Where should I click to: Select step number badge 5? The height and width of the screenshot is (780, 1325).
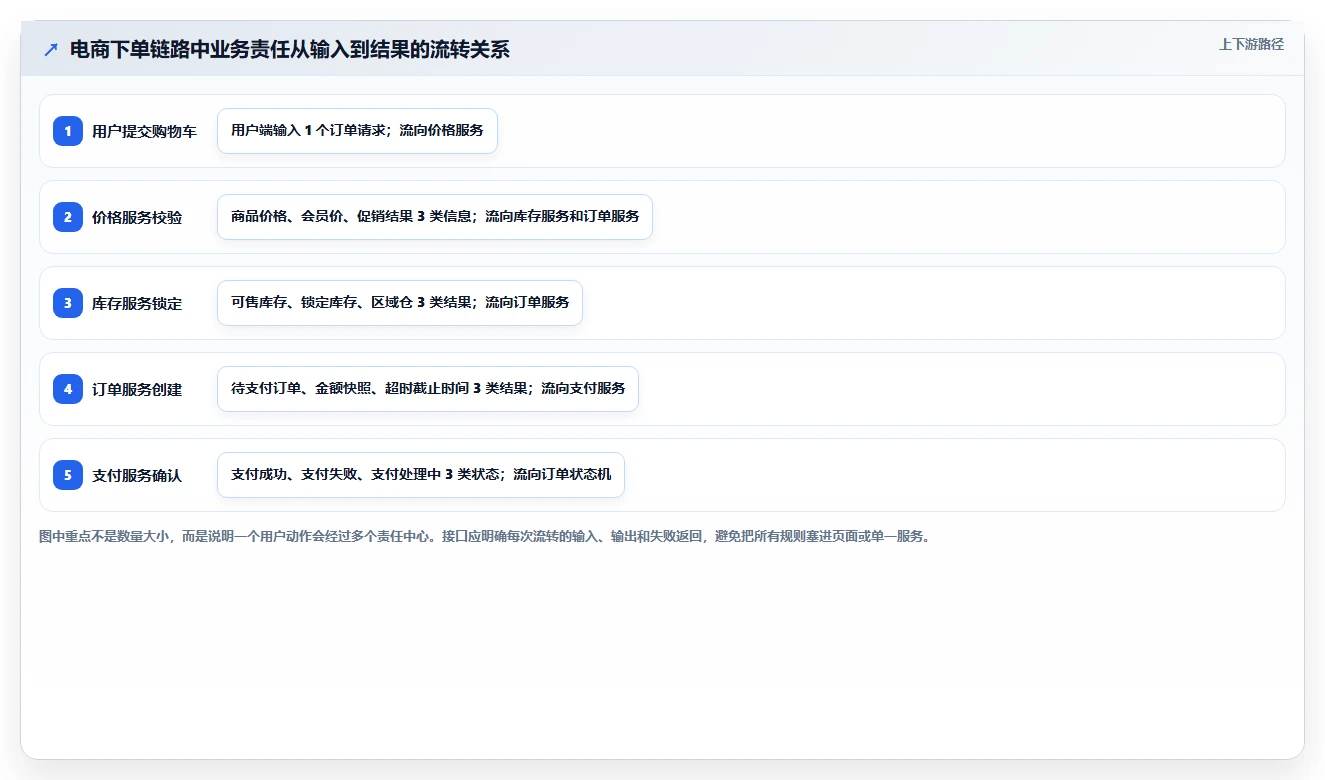point(68,475)
